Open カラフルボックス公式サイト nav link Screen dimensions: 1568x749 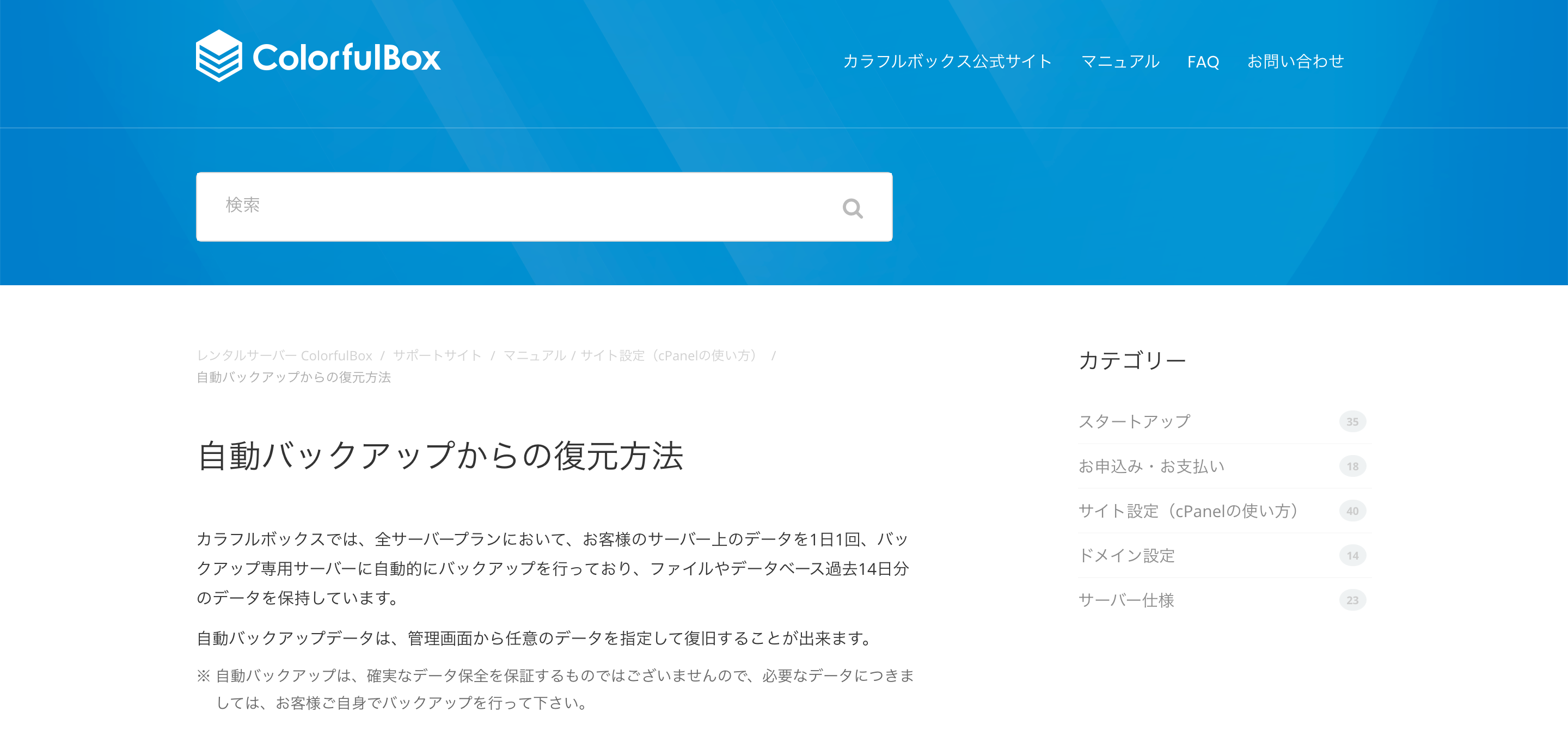click(947, 62)
